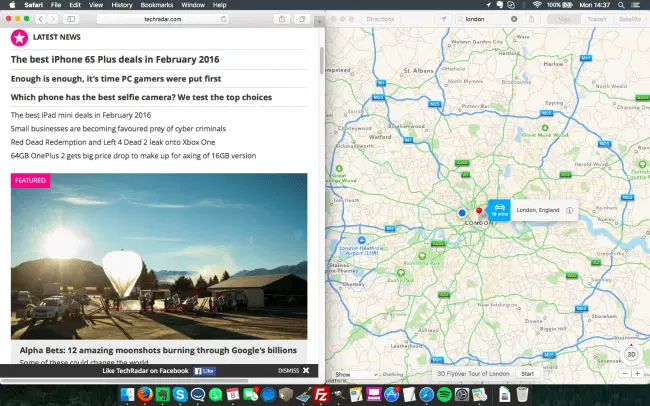The height and width of the screenshot is (406, 650).
Task: Open the Help menu
Action: [219, 5]
